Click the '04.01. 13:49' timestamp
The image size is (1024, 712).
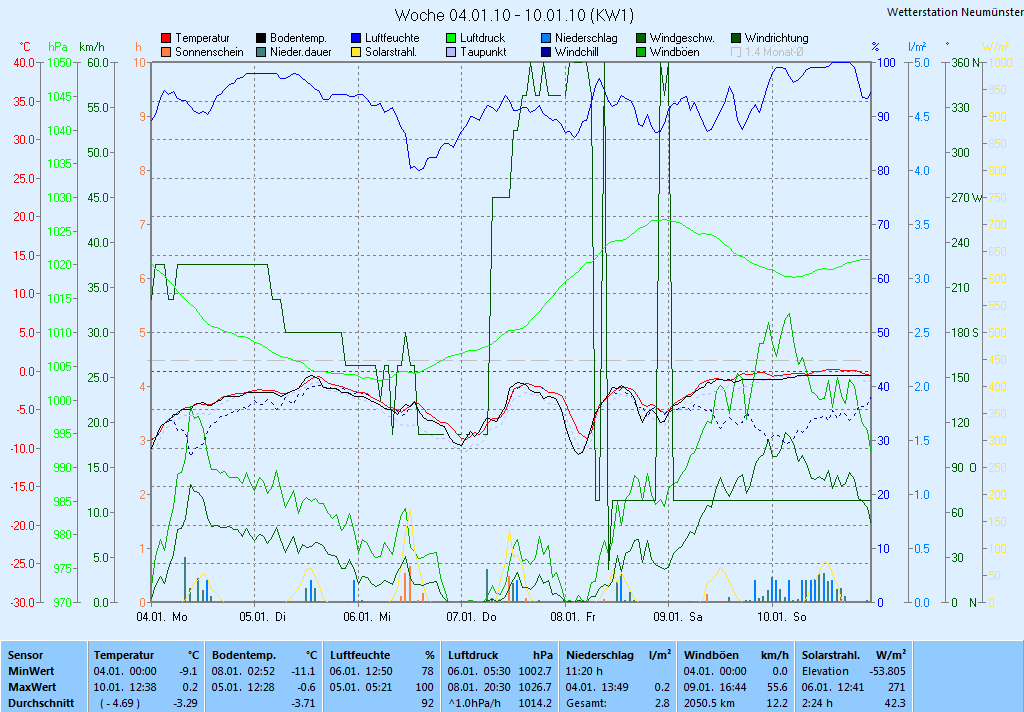tap(598, 688)
